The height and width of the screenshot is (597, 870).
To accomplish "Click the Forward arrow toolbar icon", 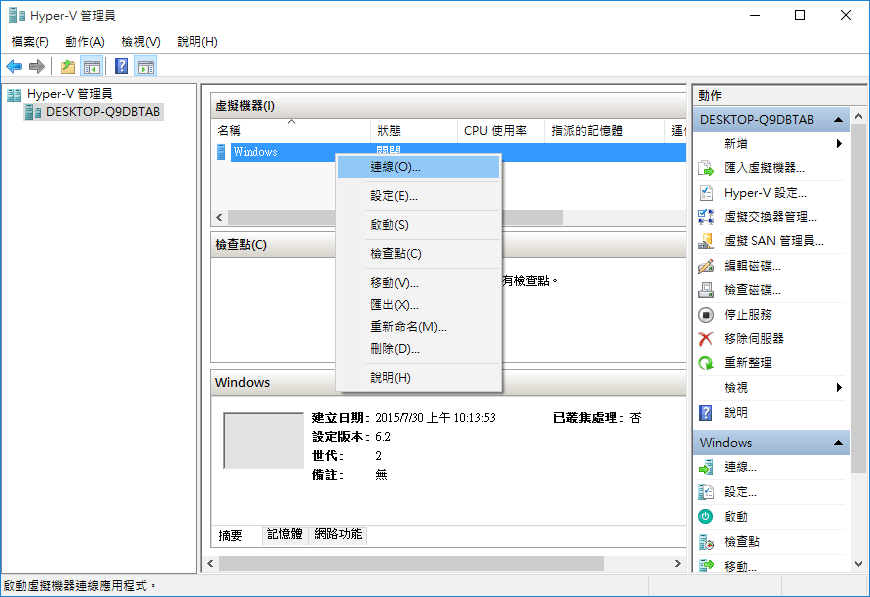I will [37, 67].
